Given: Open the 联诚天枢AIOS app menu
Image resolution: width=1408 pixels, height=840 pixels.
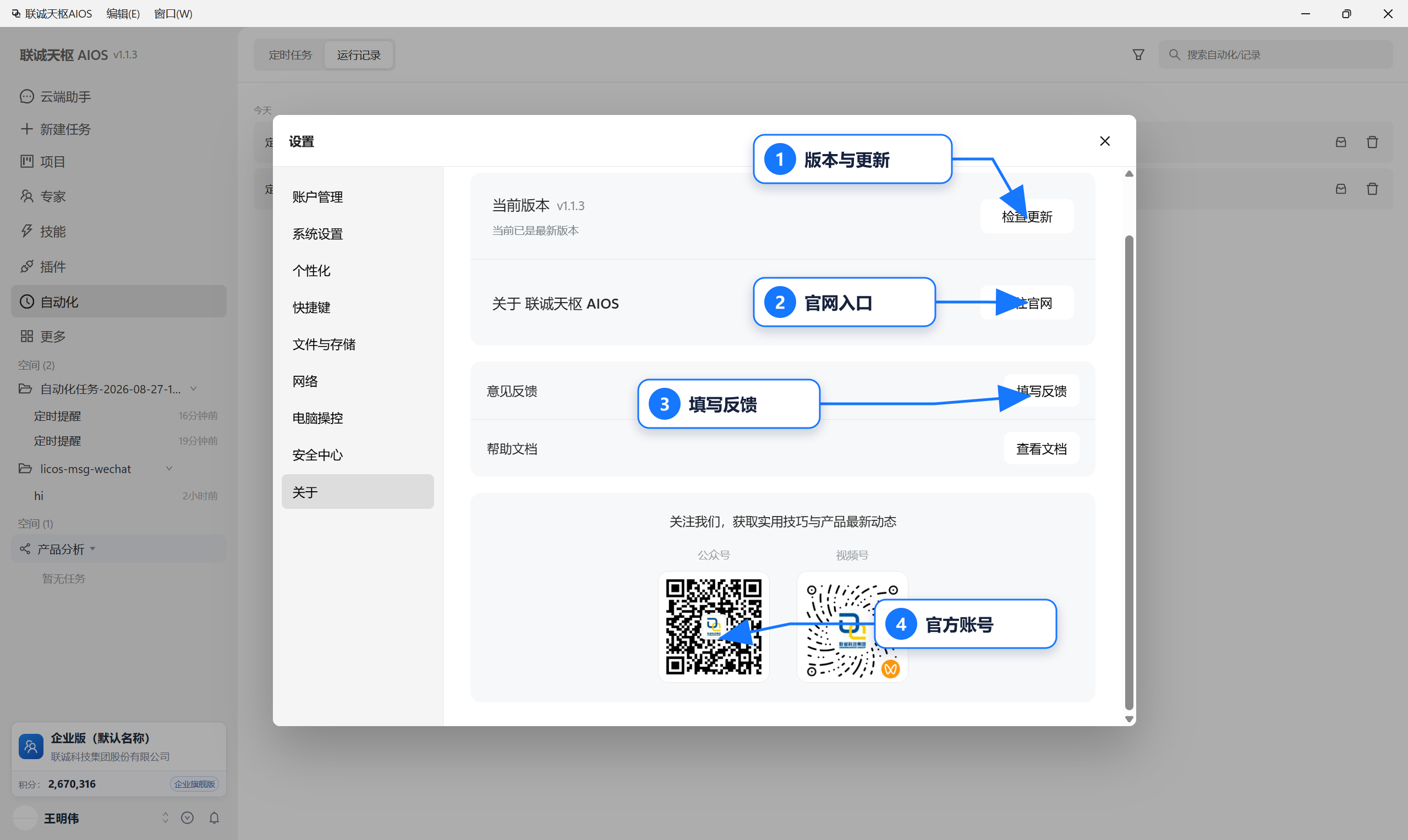Looking at the screenshot, I should [x=52, y=14].
